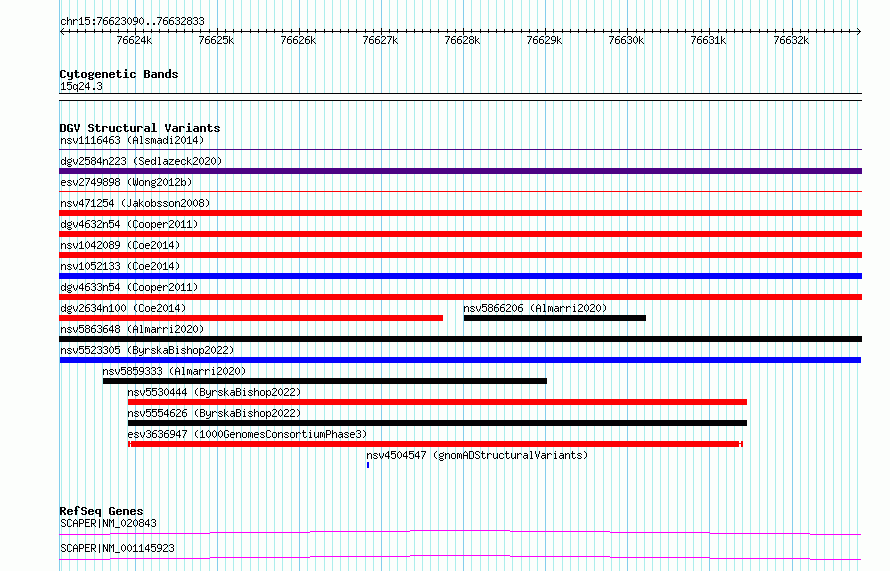Open nsv5554626 (ByrskaBishop2022) variant label
The image size is (890, 571).
[x=214, y=413]
